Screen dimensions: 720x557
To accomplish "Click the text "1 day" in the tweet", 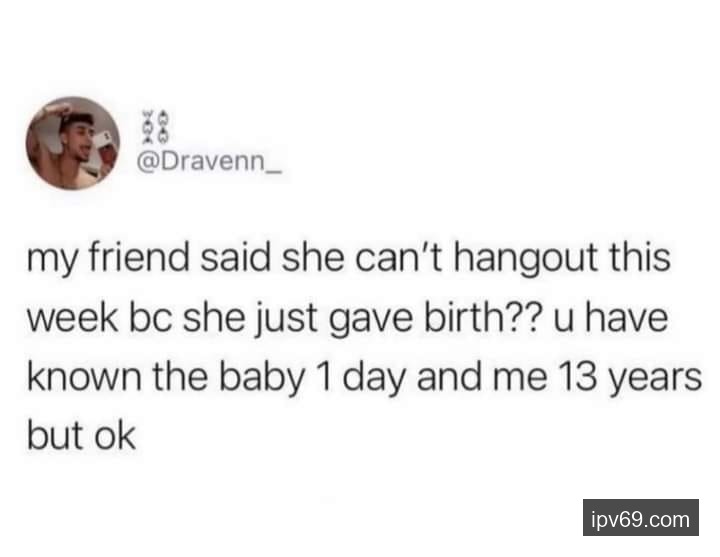I will (362, 379).
